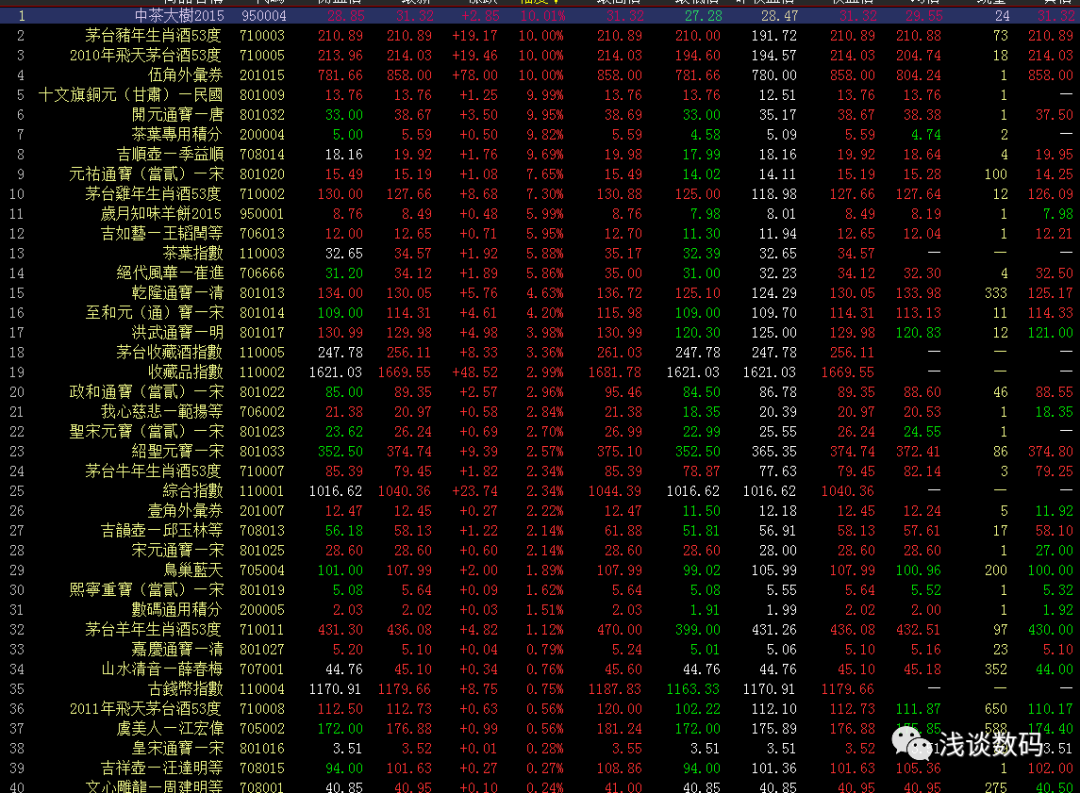Click code 706666 for 絕代風華
Viewport: 1080px width, 793px height.
point(262,274)
